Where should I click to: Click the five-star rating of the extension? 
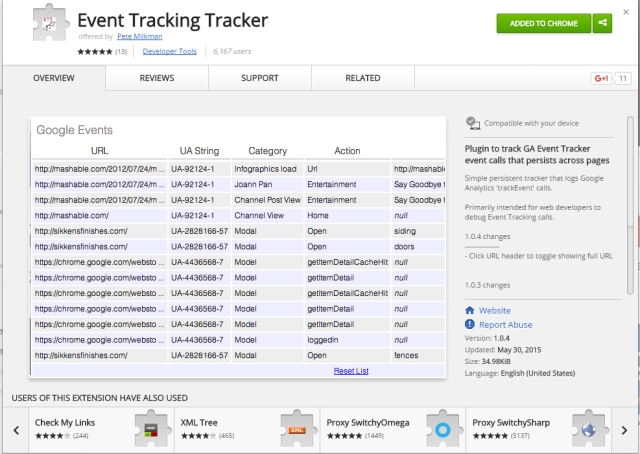tap(95, 51)
